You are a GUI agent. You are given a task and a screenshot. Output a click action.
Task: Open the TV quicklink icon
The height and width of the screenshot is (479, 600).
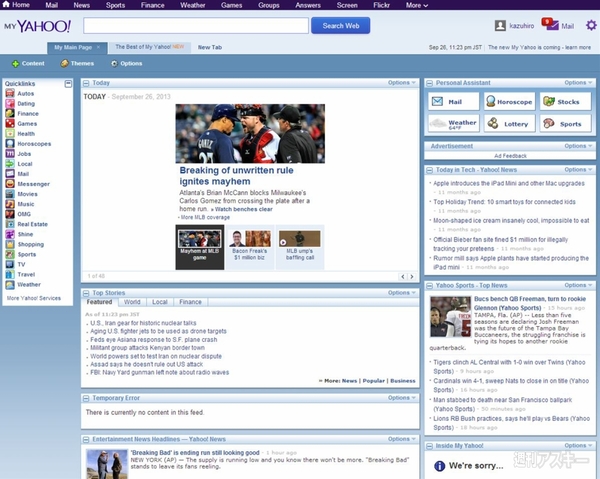[x=10, y=264]
